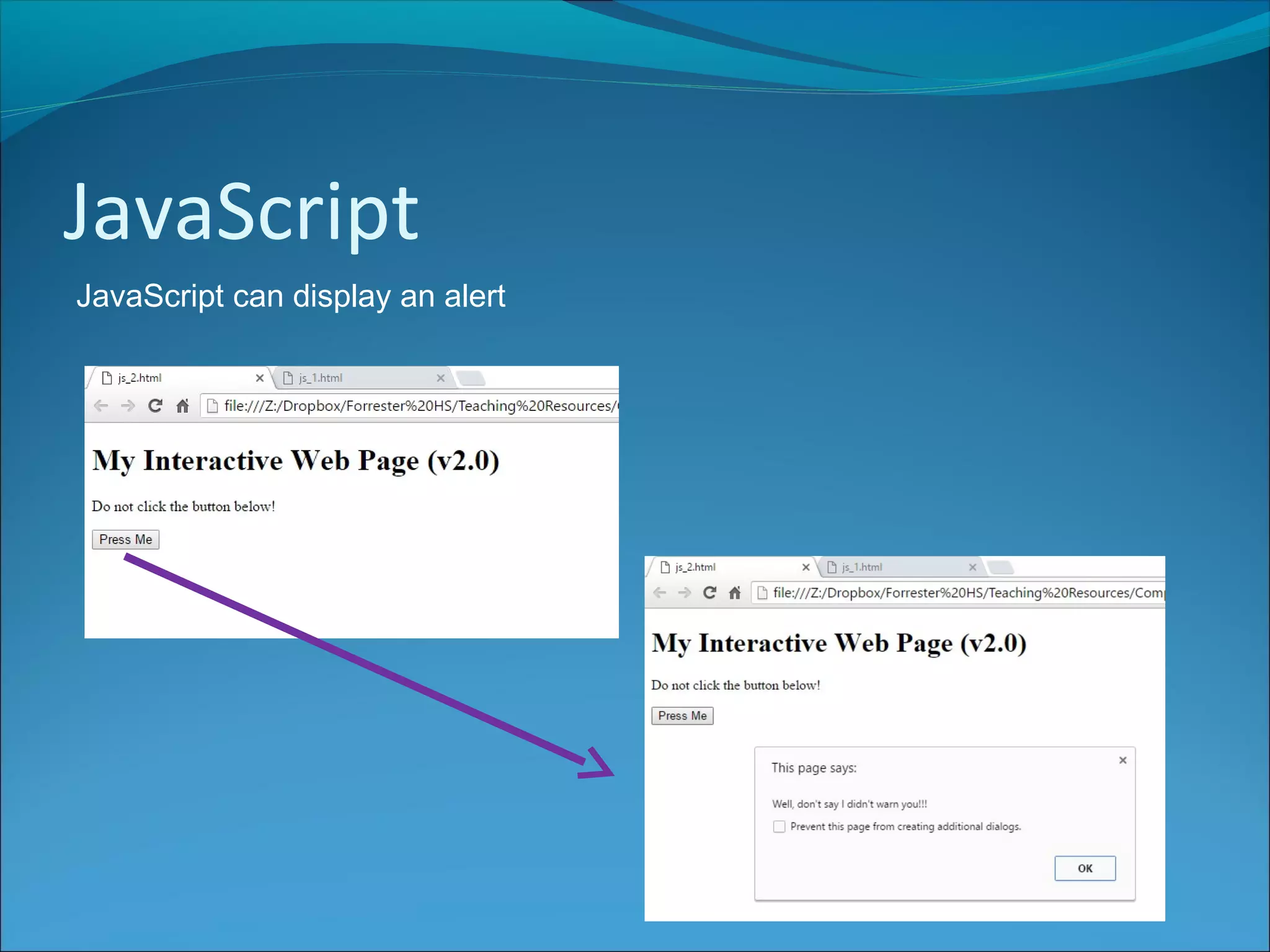Click 'JavaScript can display an alert' subtitle
The width and height of the screenshot is (1270, 952).
tap(291, 296)
